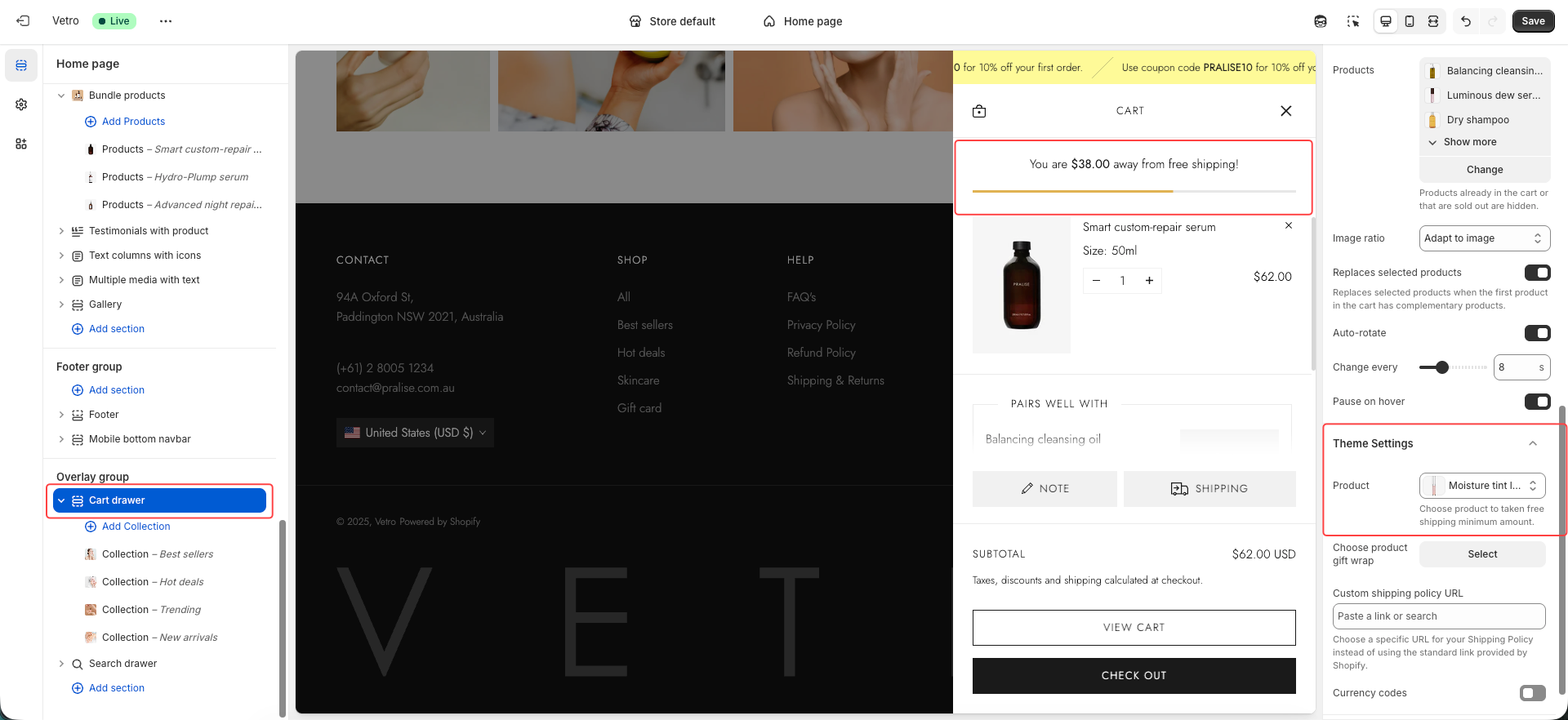Close the cart drawer with X
Viewport: 1568px width, 720px height.
tap(1285, 111)
